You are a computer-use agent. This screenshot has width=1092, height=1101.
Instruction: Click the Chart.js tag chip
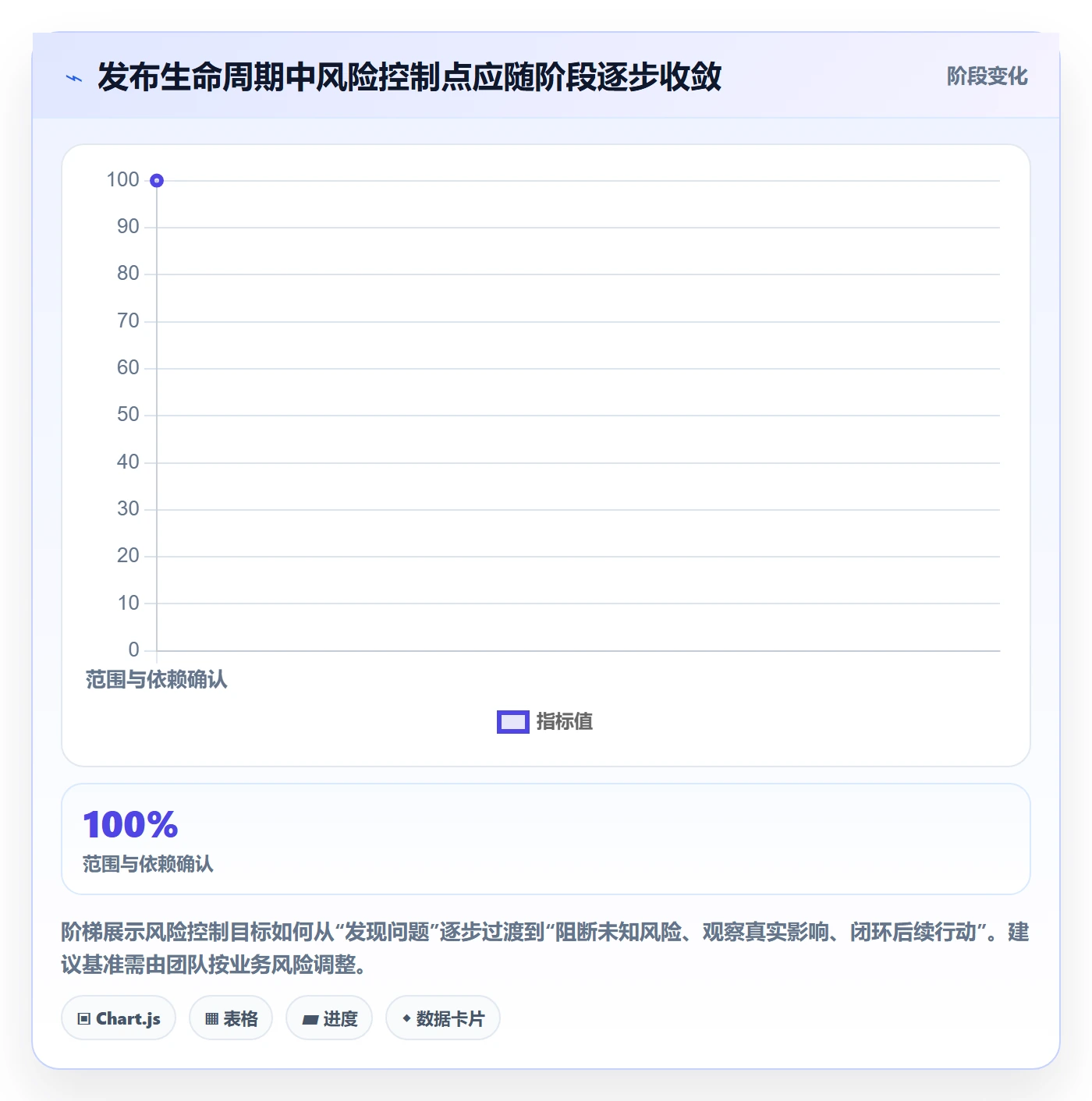tap(119, 1018)
